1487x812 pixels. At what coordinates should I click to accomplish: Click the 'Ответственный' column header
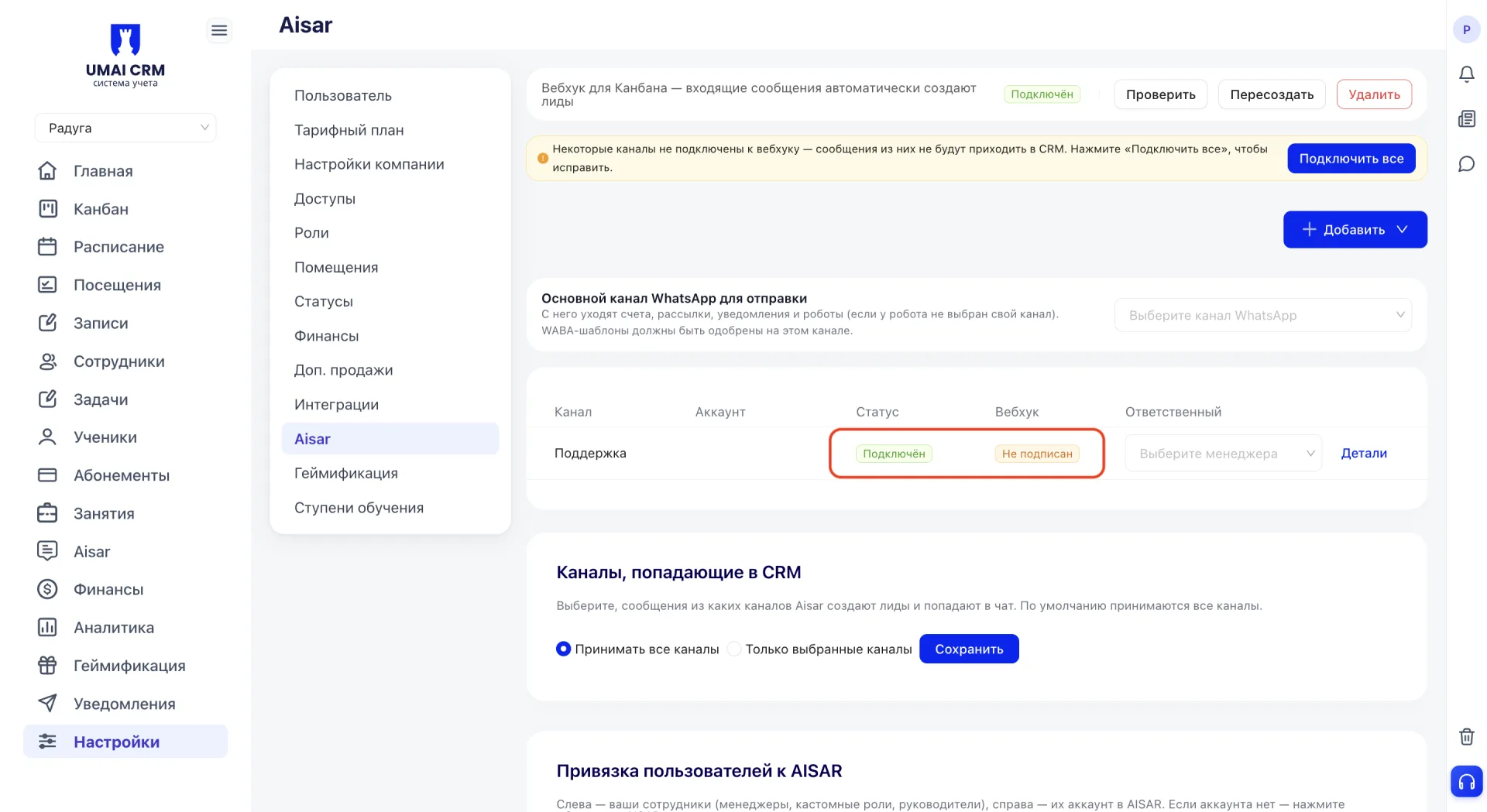[1173, 412]
